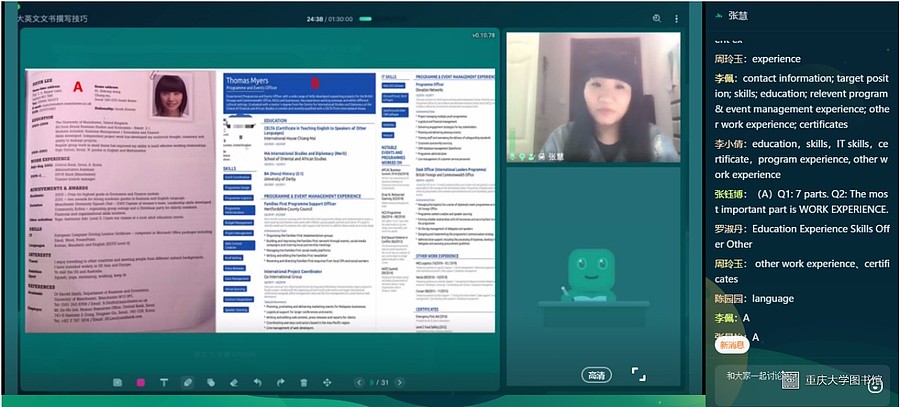Click the magnifier zoom icon at top
900x407 pixels.
(657, 18)
